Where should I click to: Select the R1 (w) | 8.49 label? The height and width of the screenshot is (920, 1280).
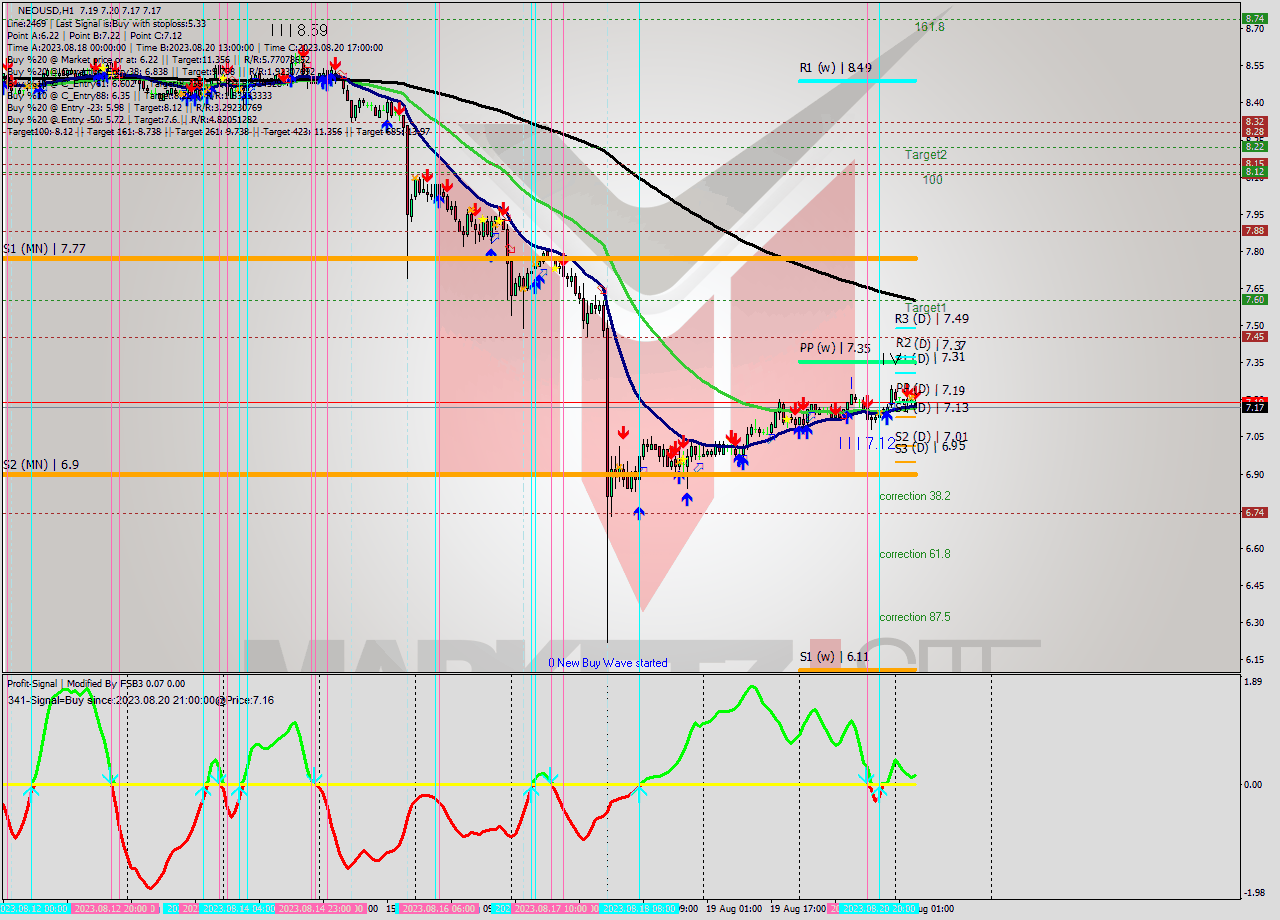[x=835, y=68]
